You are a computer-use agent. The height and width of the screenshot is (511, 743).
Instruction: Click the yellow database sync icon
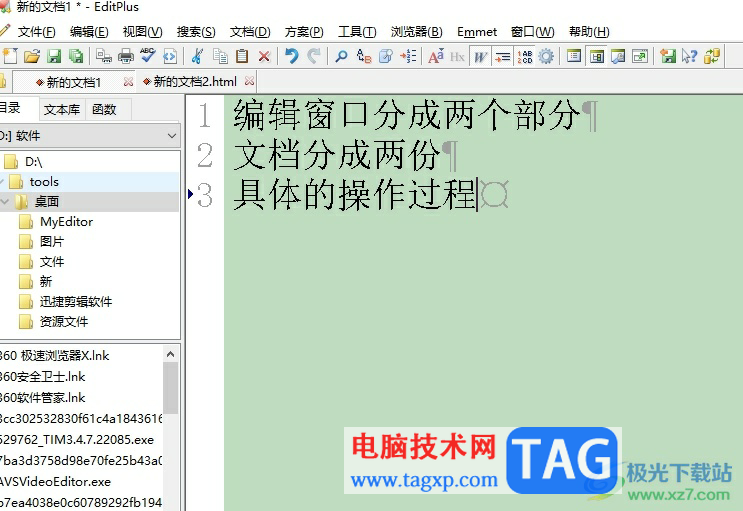[712, 56]
